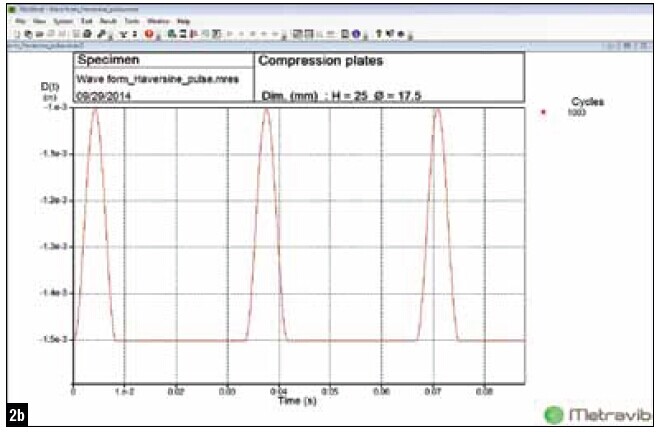Image resolution: width=661 pixels, height=434 pixels.
Task: Open the Window menu
Action: pyautogui.click(x=153, y=20)
